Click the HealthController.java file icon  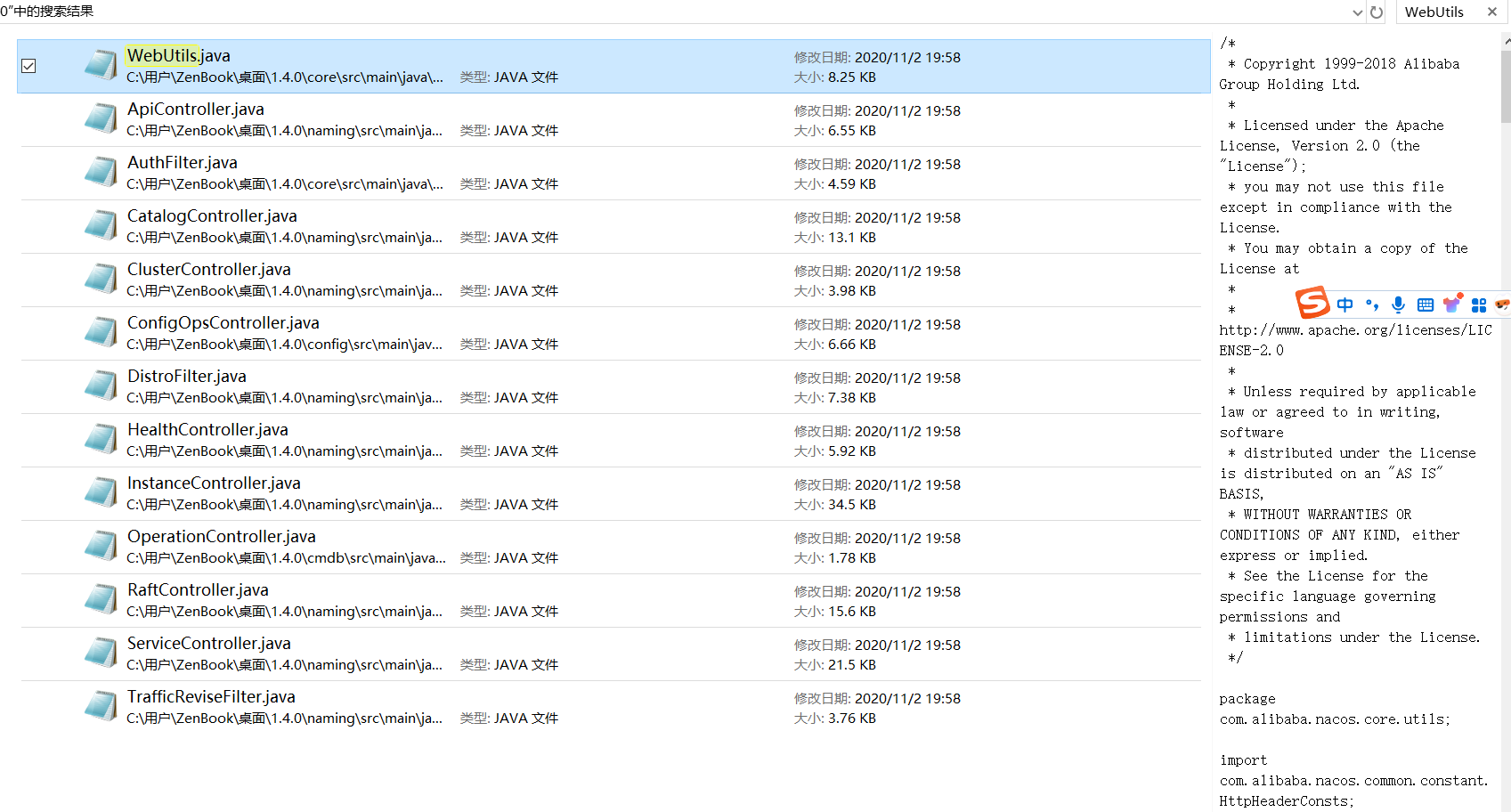(x=101, y=439)
